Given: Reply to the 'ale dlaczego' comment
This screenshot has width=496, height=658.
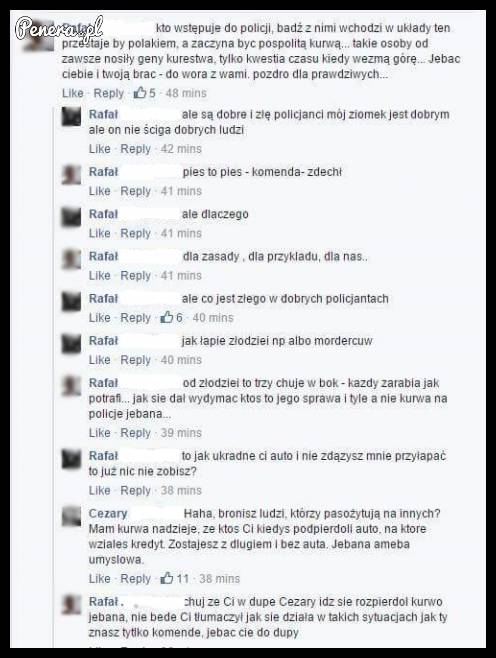Looking at the screenshot, I should click(136, 233).
